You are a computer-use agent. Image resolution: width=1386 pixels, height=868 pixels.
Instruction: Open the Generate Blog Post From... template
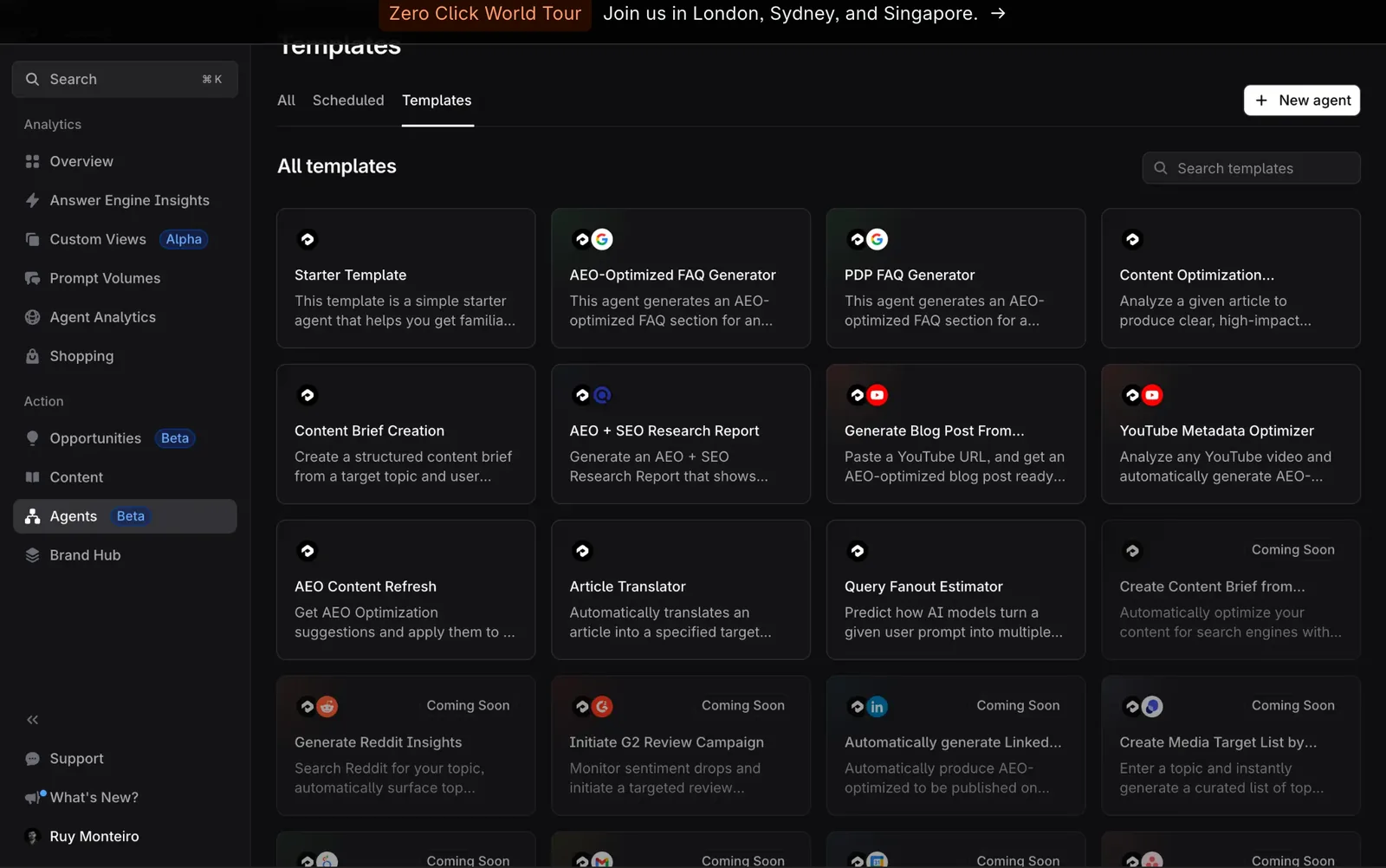tap(955, 434)
